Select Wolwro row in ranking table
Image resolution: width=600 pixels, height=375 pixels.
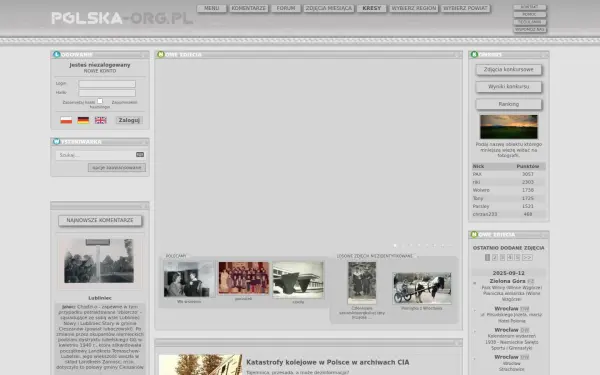(x=509, y=190)
